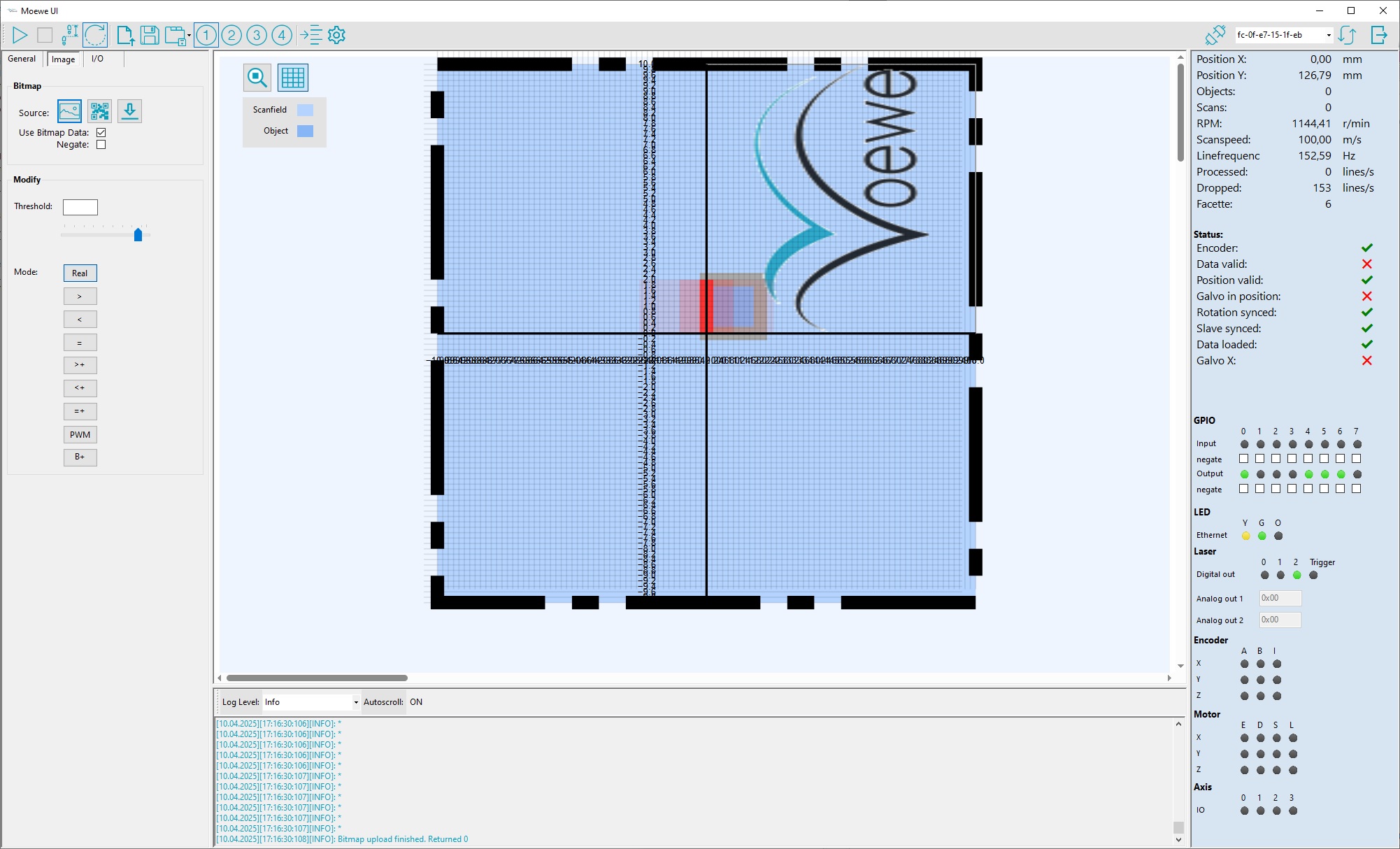Open settings with the gear icon
The image size is (1400, 849).
(337, 35)
